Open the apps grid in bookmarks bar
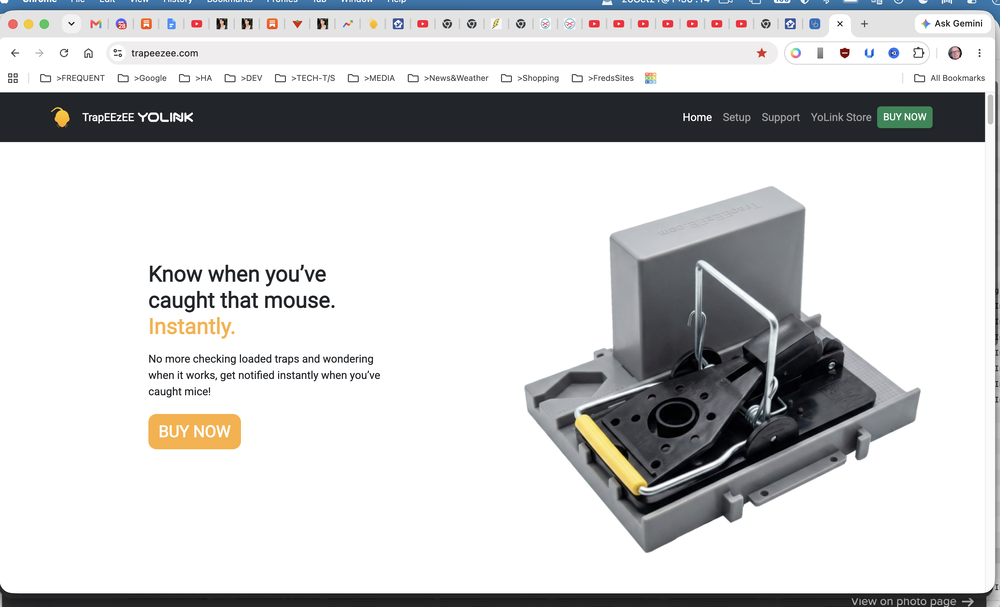 coord(13,78)
